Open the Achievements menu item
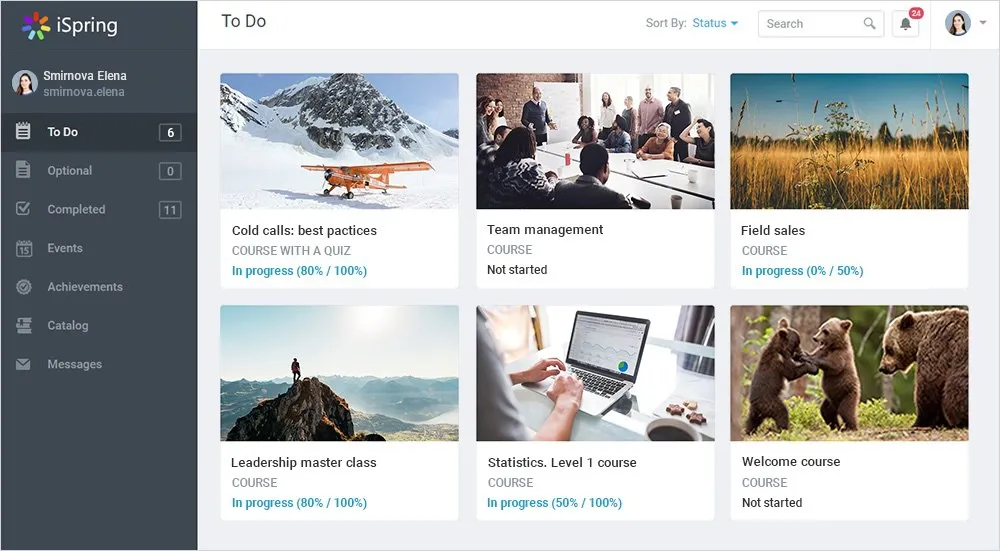 coord(85,287)
